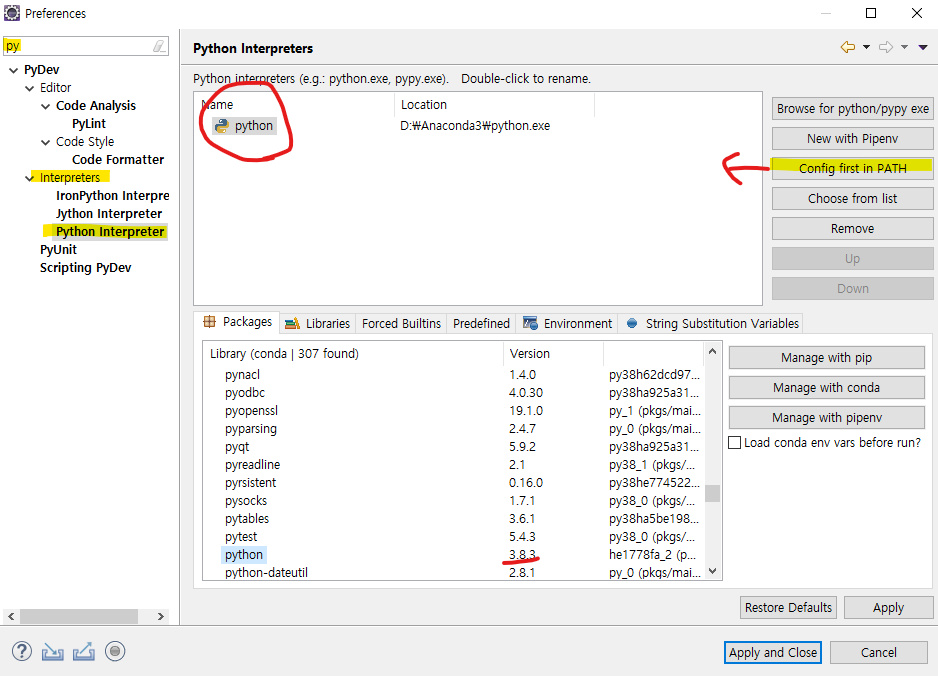938x676 pixels.
Task: Click the String Substitution Variables globe icon
Action: click(x=632, y=323)
